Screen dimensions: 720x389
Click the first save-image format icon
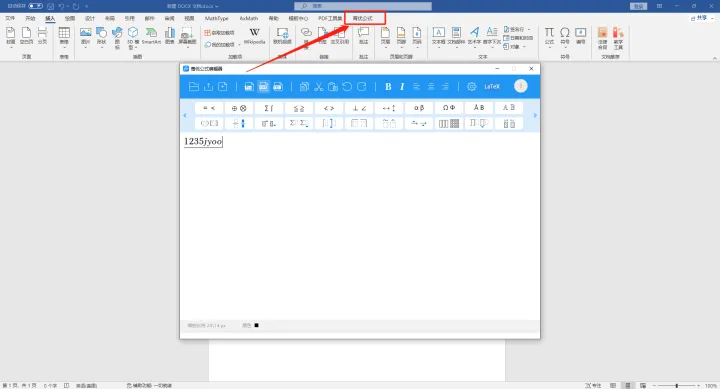pos(249,86)
